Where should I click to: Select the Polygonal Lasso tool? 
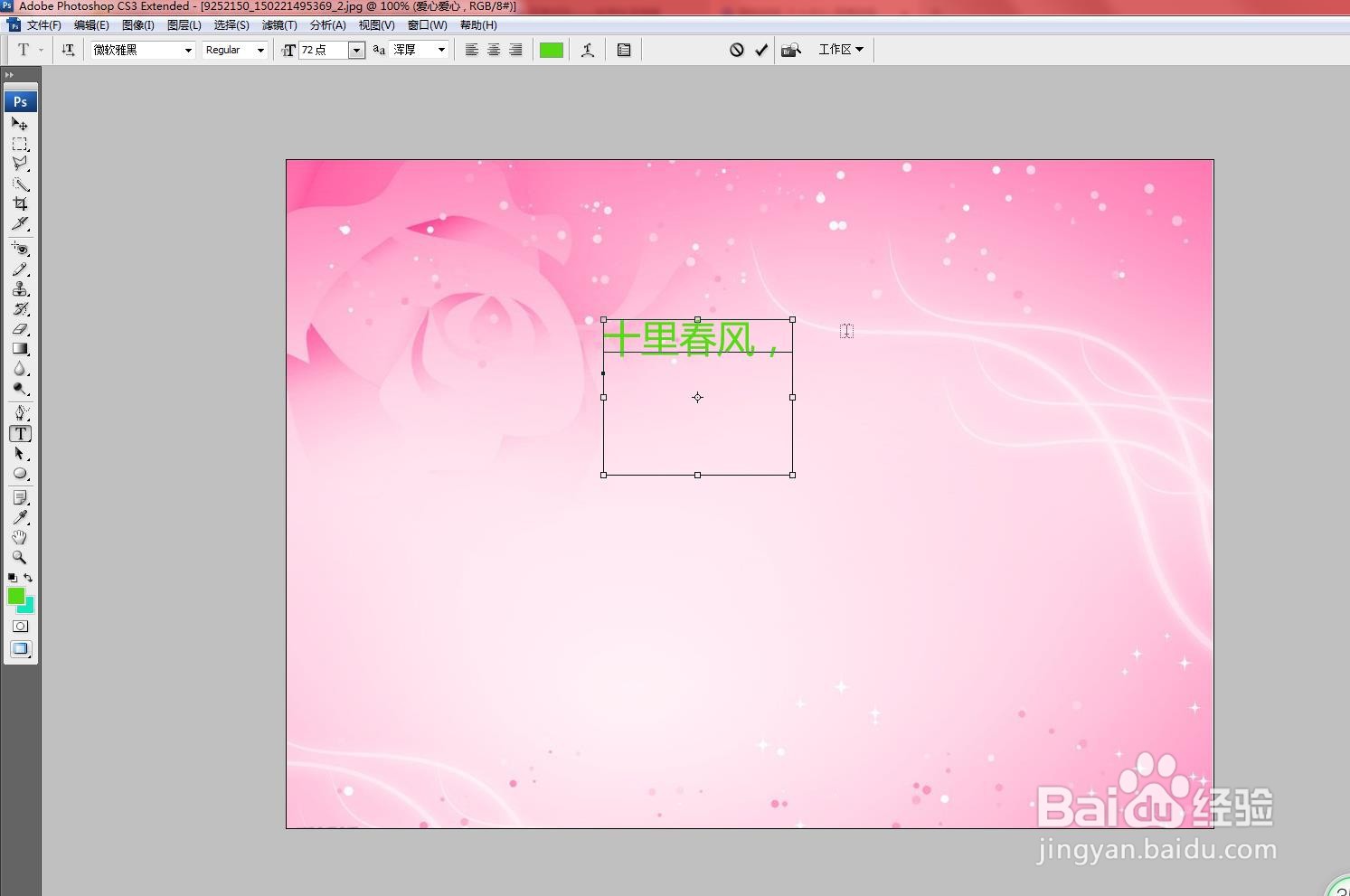tap(20, 164)
